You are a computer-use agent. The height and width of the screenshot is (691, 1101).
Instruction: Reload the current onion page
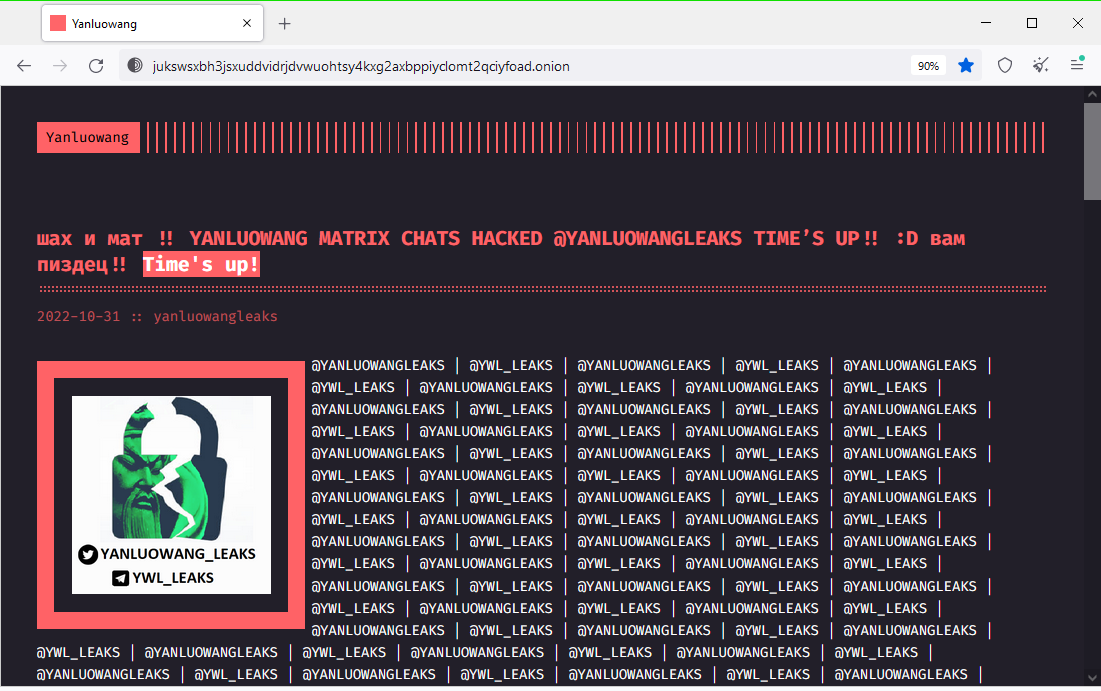(96, 66)
